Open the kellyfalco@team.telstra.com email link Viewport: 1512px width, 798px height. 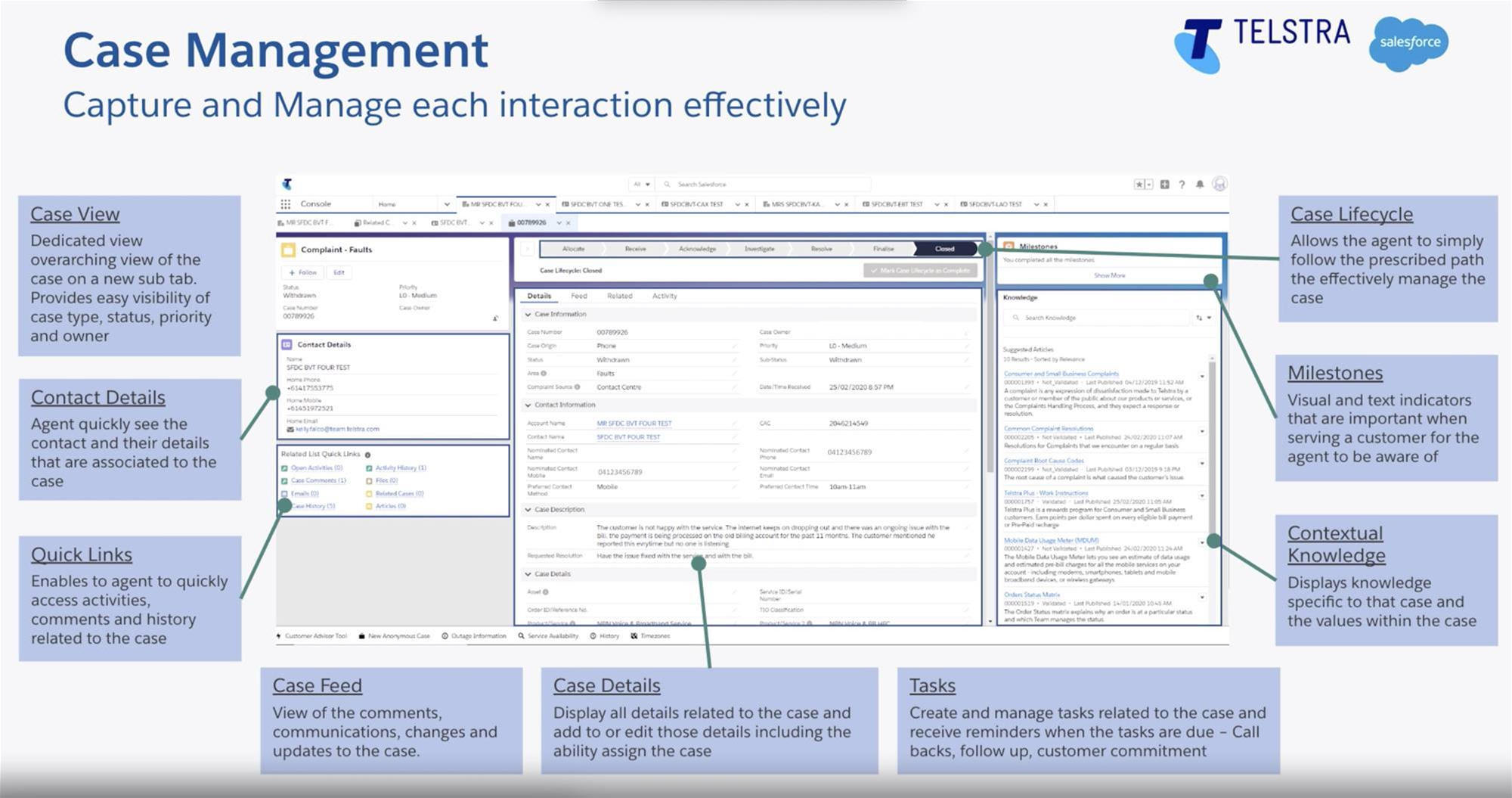(337, 430)
